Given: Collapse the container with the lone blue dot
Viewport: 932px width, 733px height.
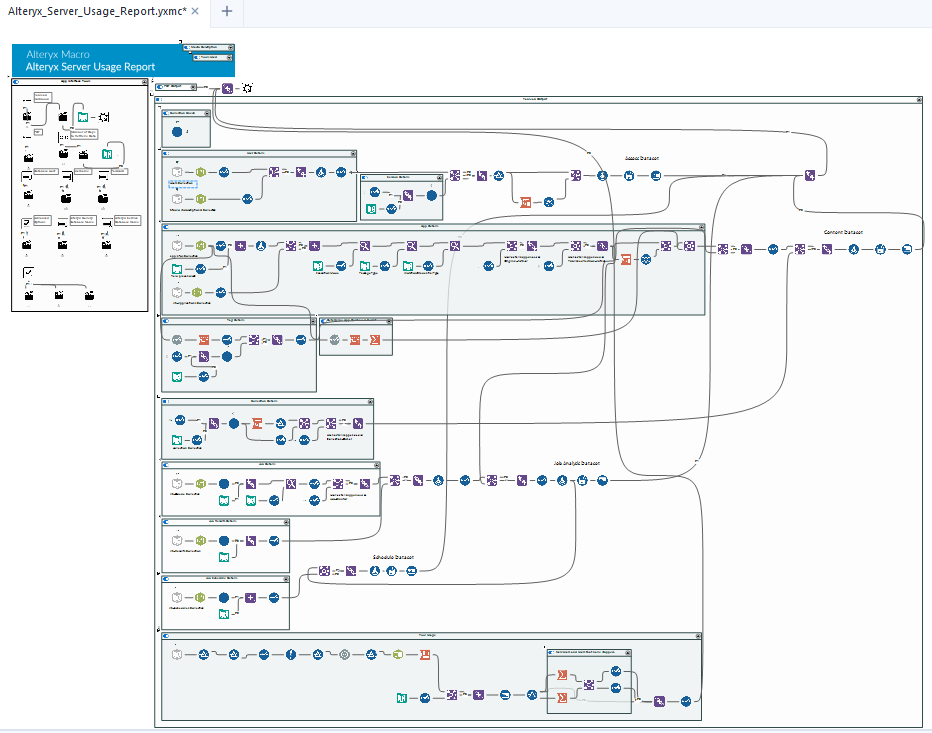Looking at the screenshot, I should point(207,113).
